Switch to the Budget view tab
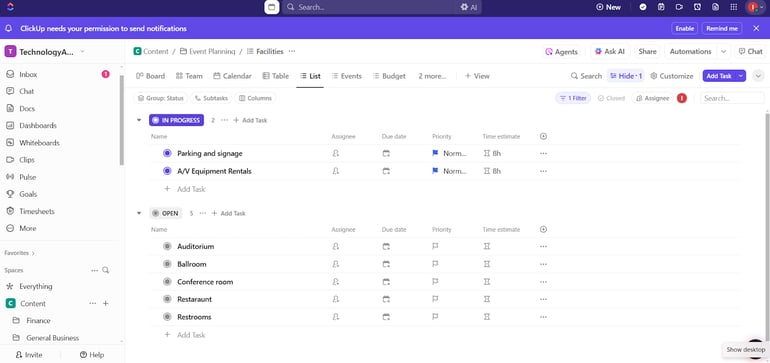The height and width of the screenshot is (363, 770). click(389, 76)
